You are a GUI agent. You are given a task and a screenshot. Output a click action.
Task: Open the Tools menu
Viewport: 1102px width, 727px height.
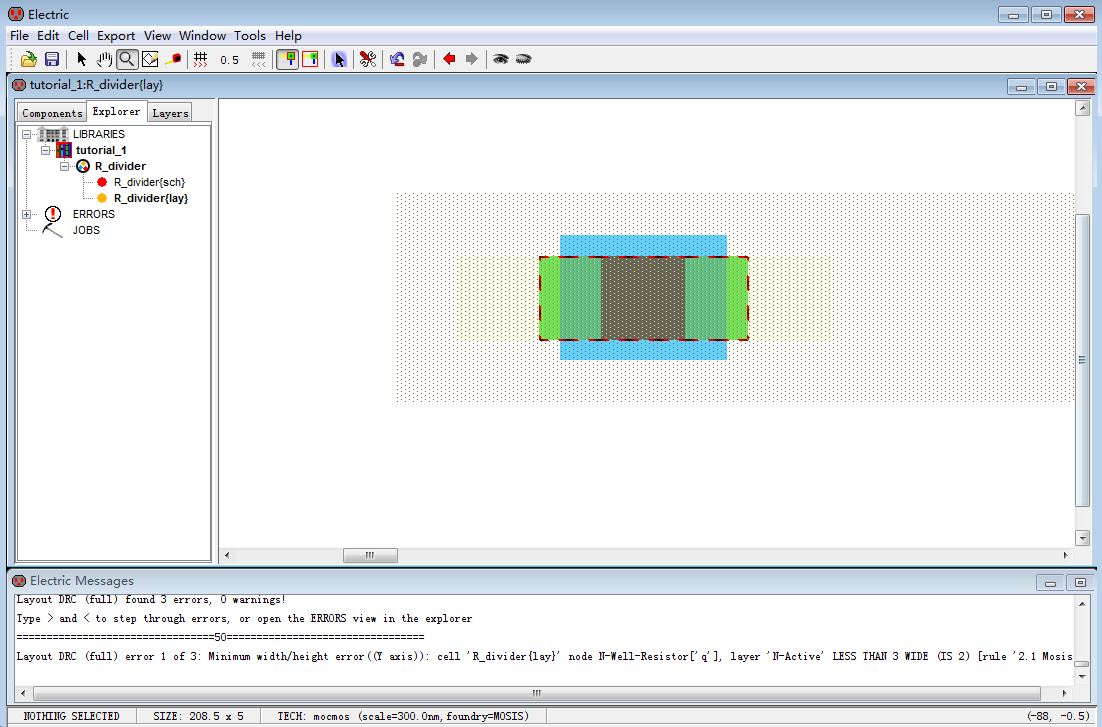point(250,35)
